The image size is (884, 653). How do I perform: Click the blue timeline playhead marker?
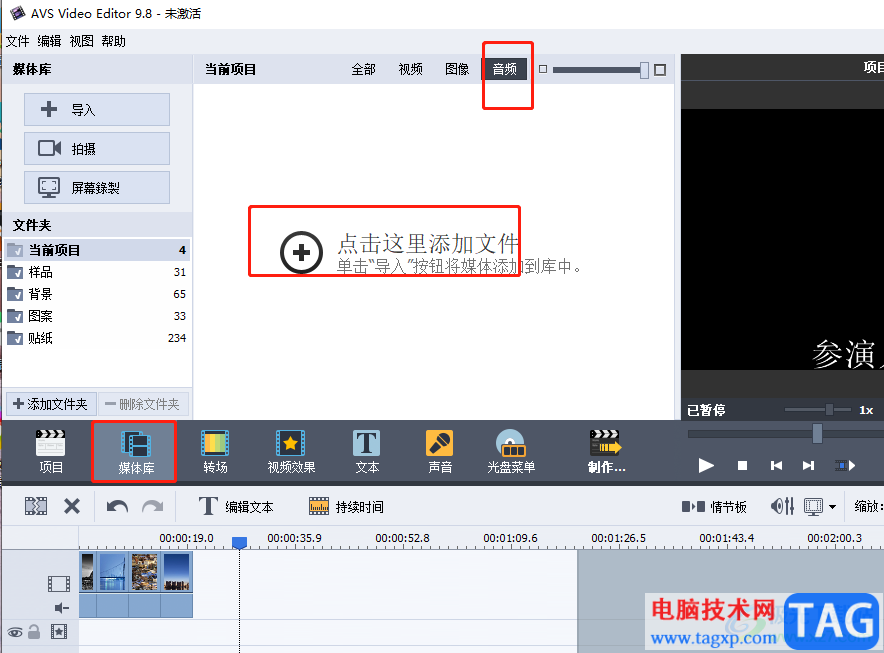click(x=240, y=542)
